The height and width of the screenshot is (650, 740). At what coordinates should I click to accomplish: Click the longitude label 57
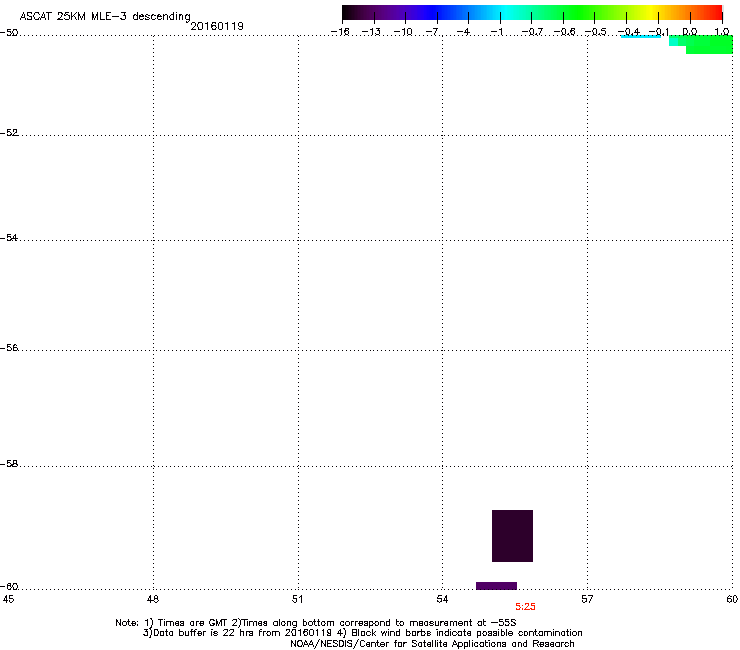(x=587, y=599)
